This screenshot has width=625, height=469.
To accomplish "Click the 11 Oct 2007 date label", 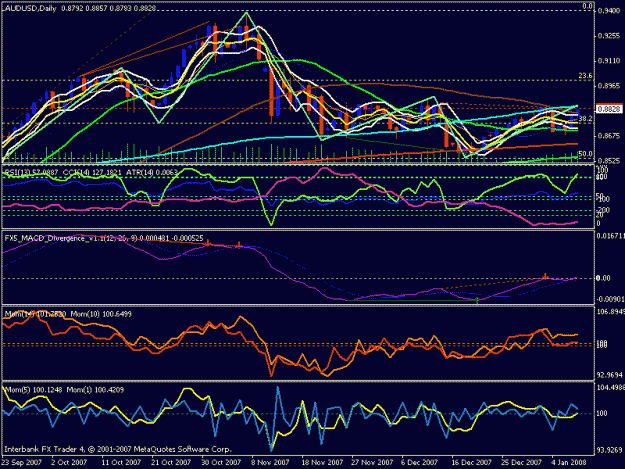I will pos(121,462).
